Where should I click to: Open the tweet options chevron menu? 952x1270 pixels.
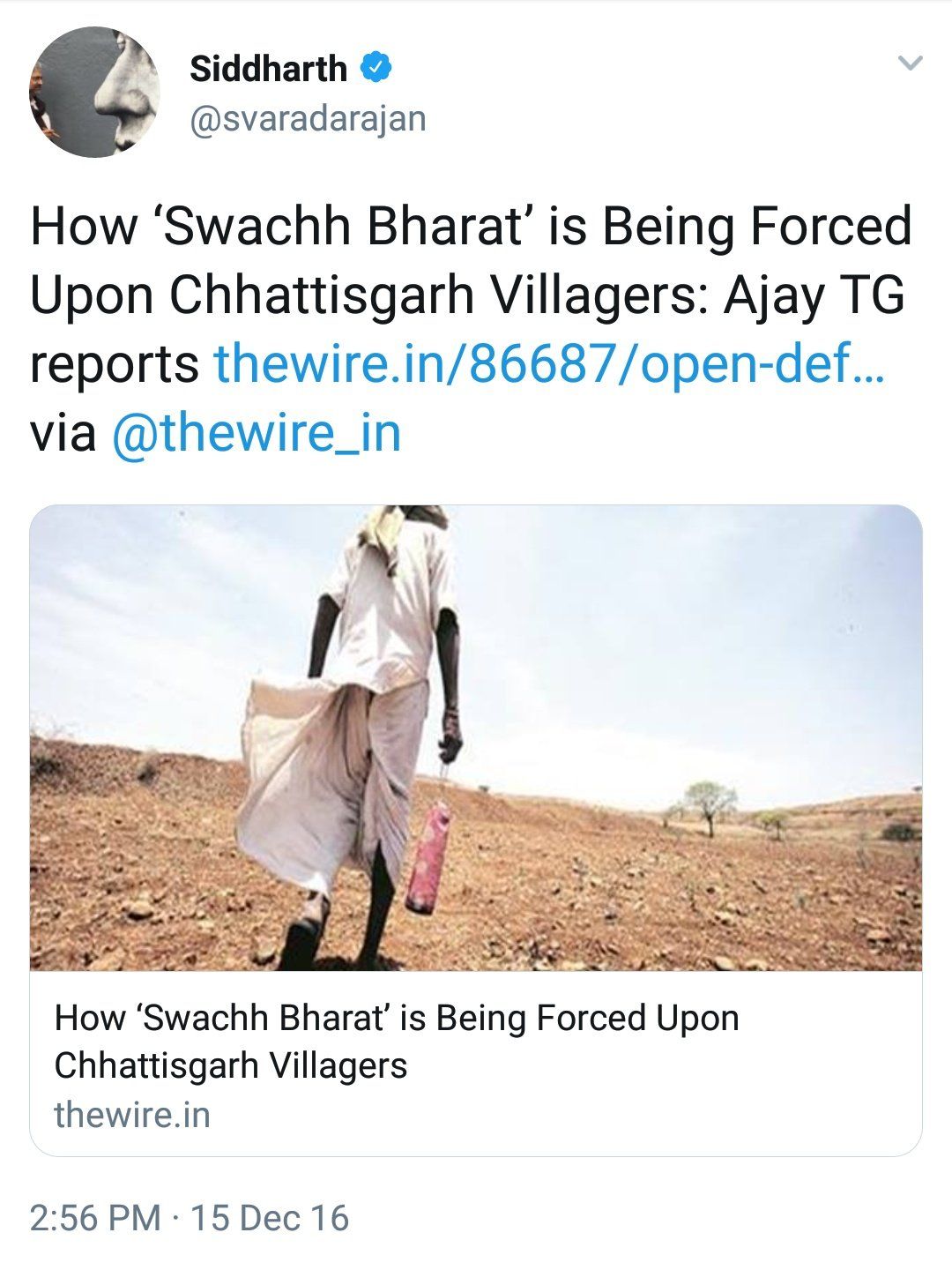[x=909, y=63]
